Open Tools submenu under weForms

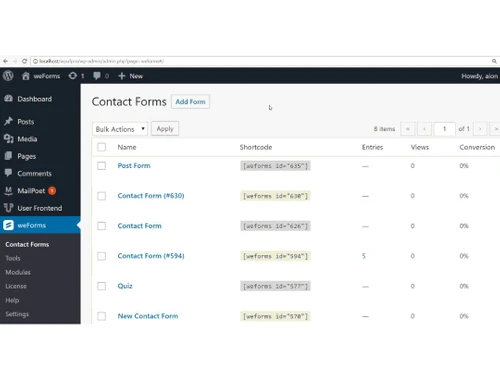(x=13, y=258)
